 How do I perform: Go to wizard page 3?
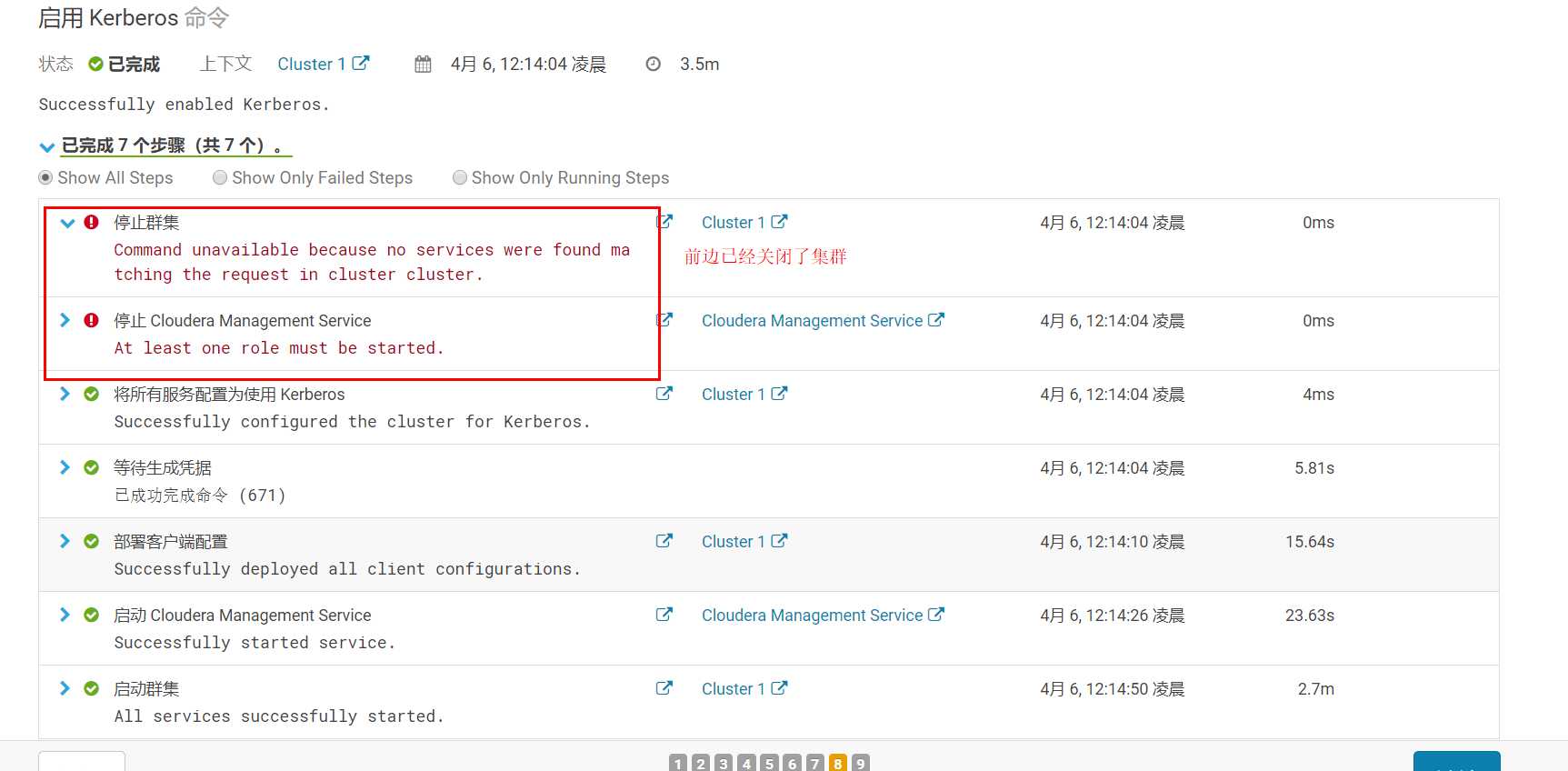[724, 763]
